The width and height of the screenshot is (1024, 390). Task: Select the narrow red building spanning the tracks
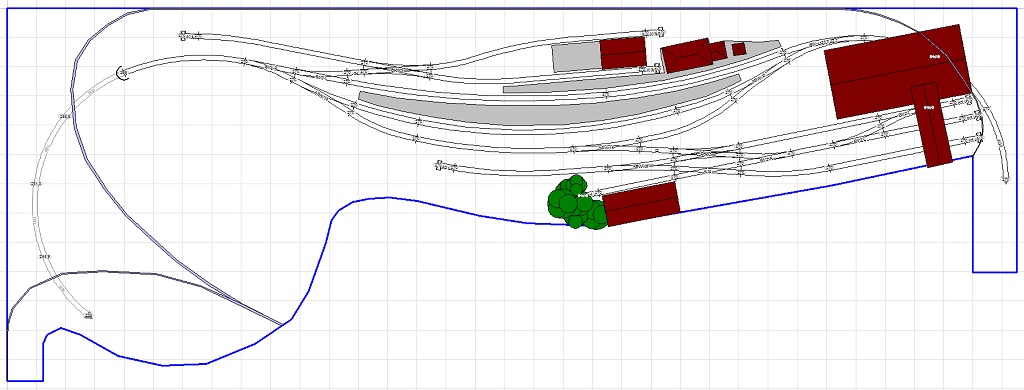point(932,125)
